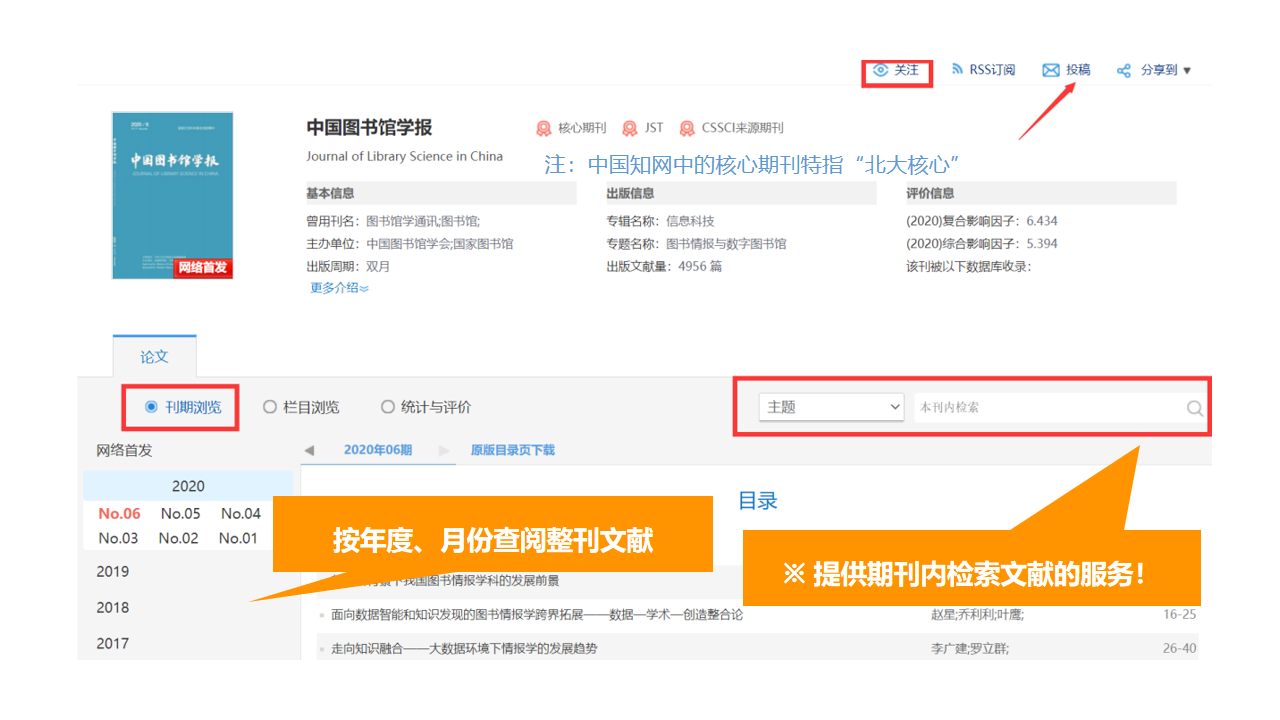Click the 核心期刊 badge icon

tap(544, 128)
